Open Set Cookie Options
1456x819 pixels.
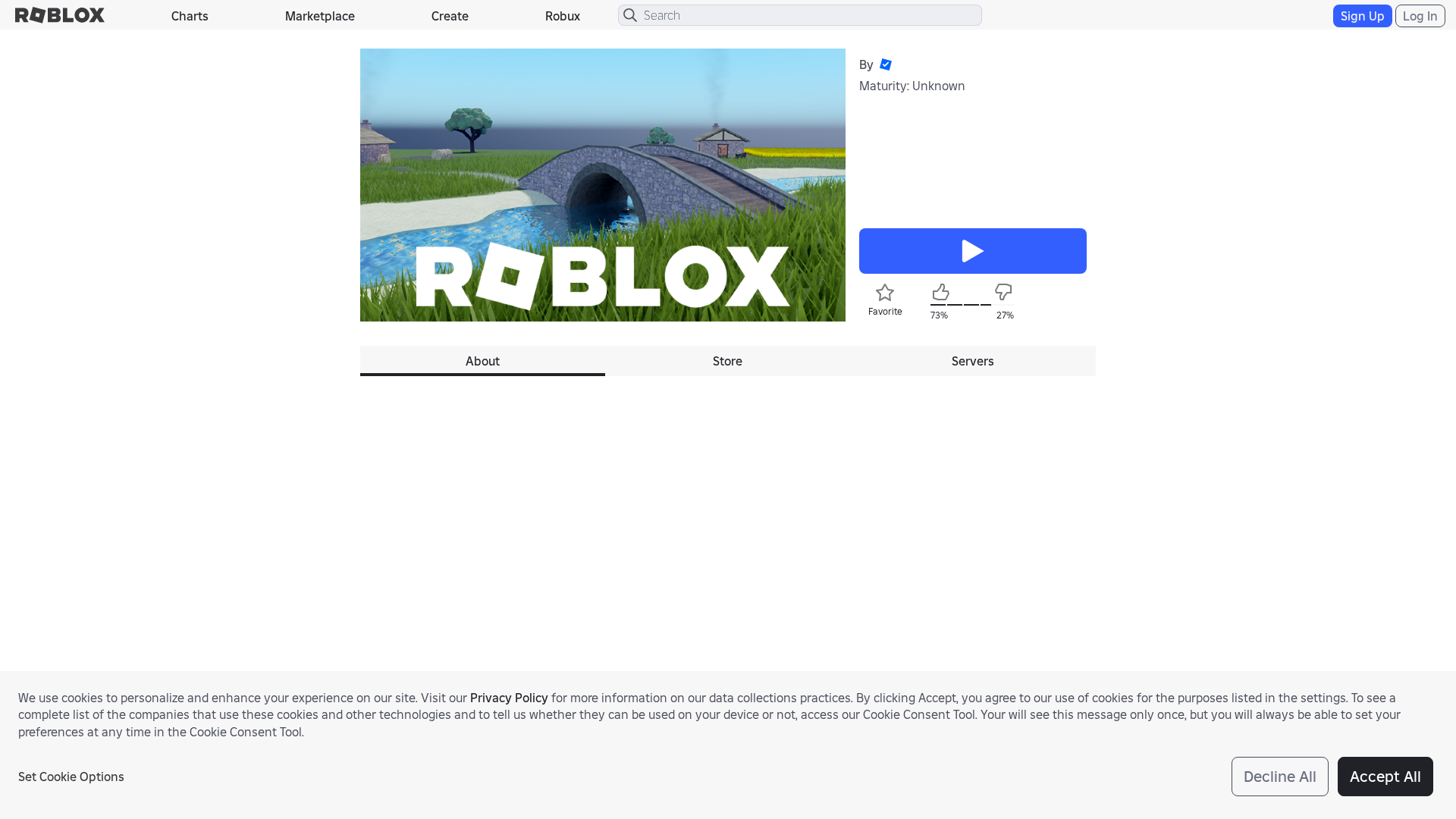tap(71, 777)
